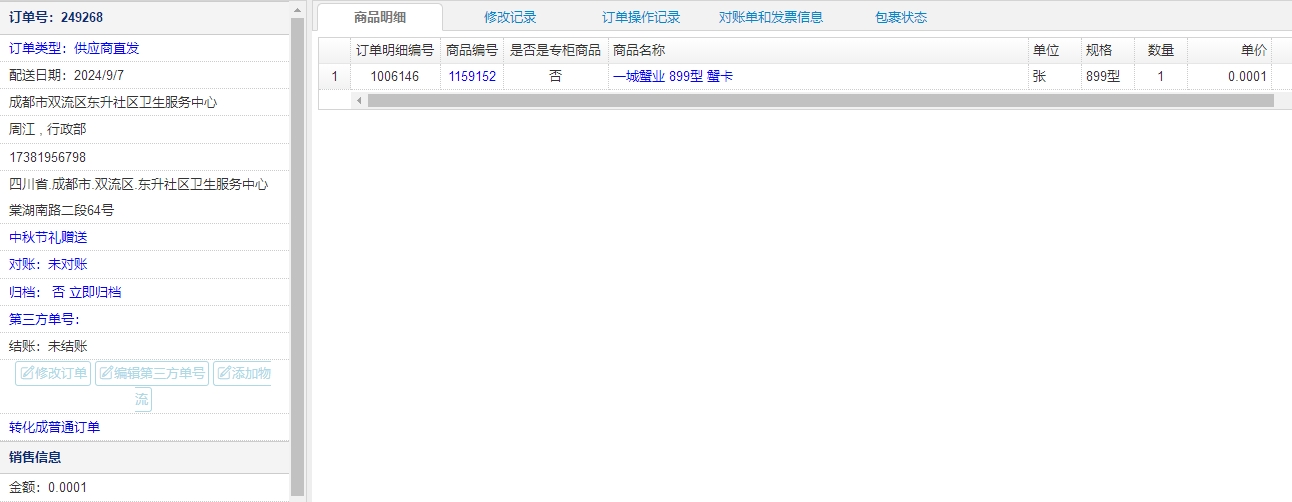Viewport: 1292px width, 502px height.
Task: Switch to the 修改记录 tab
Action: (510, 17)
